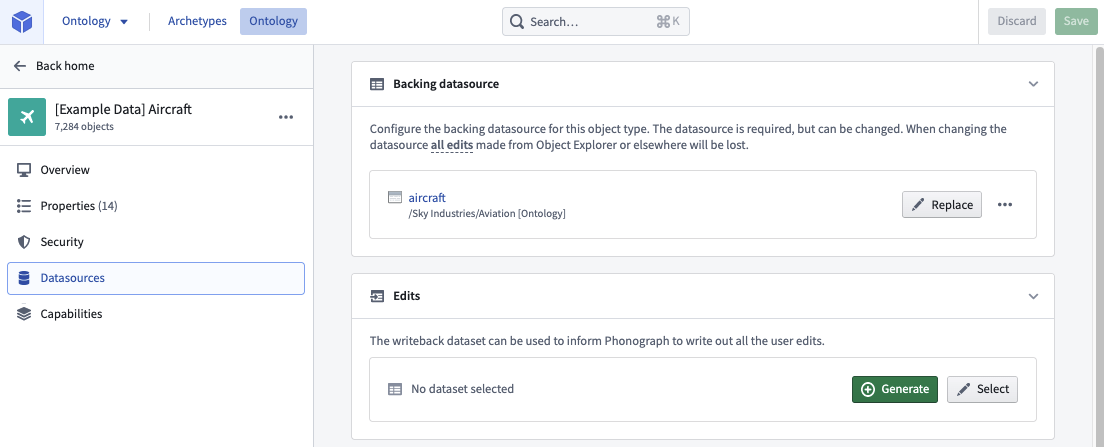Open the aircraft dataset link

pos(427,198)
